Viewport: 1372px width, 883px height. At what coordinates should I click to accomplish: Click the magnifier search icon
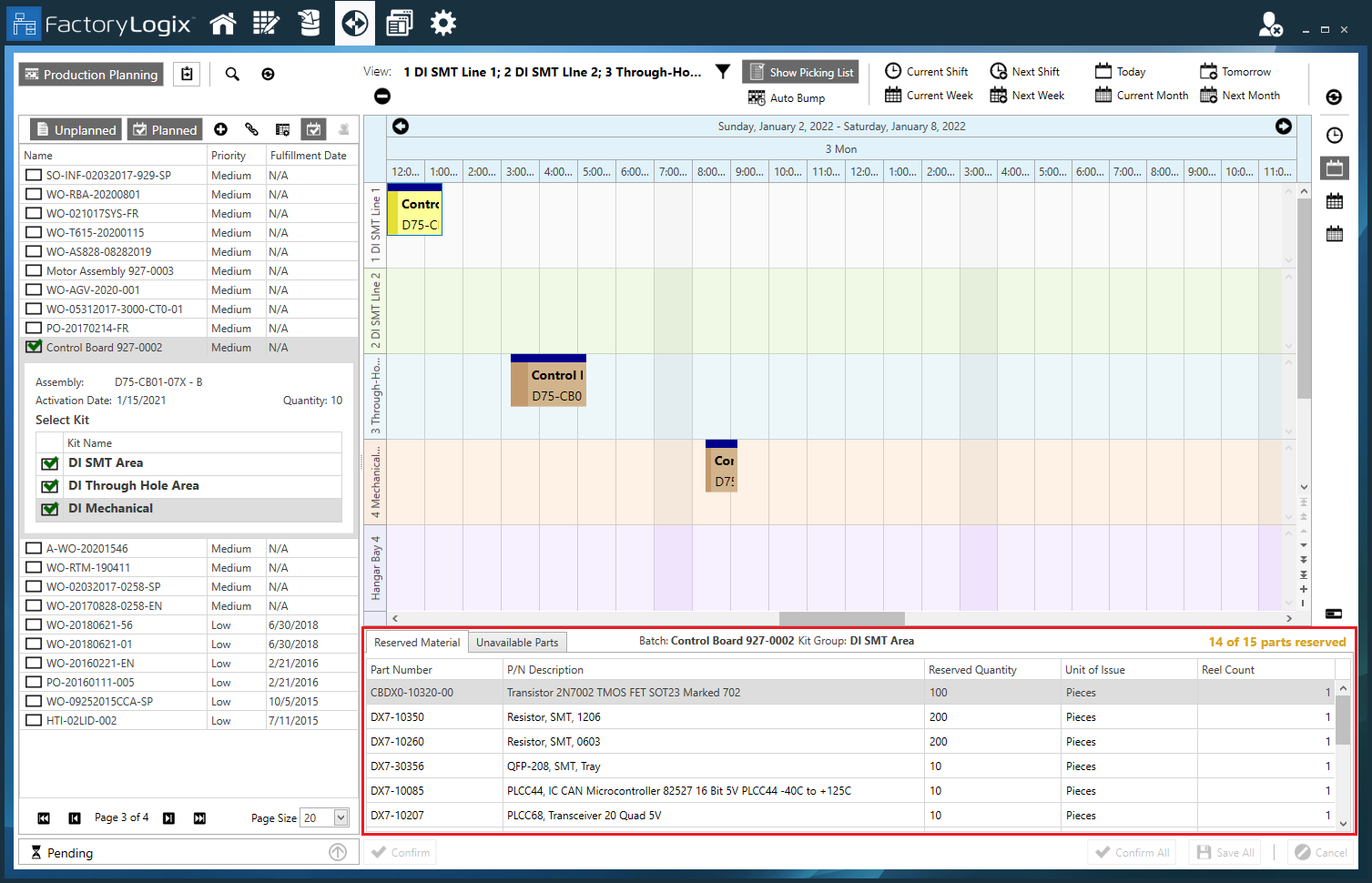[x=232, y=75]
